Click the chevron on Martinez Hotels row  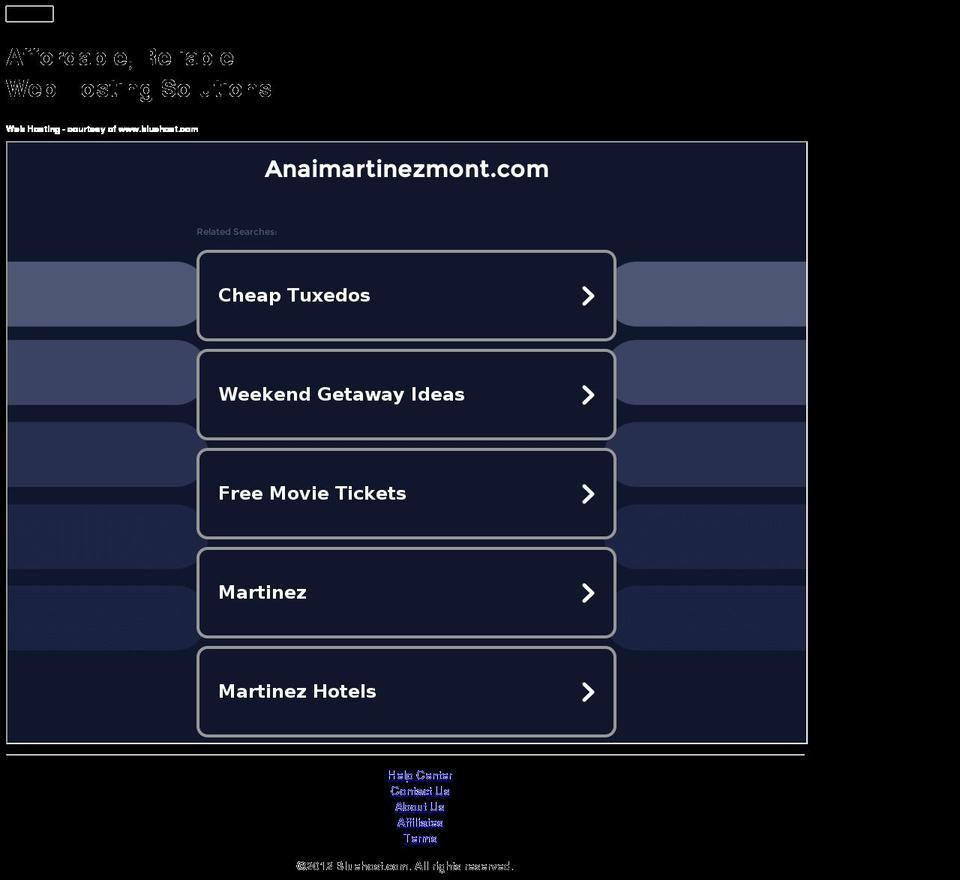pyautogui.click(x=588, y=692)
